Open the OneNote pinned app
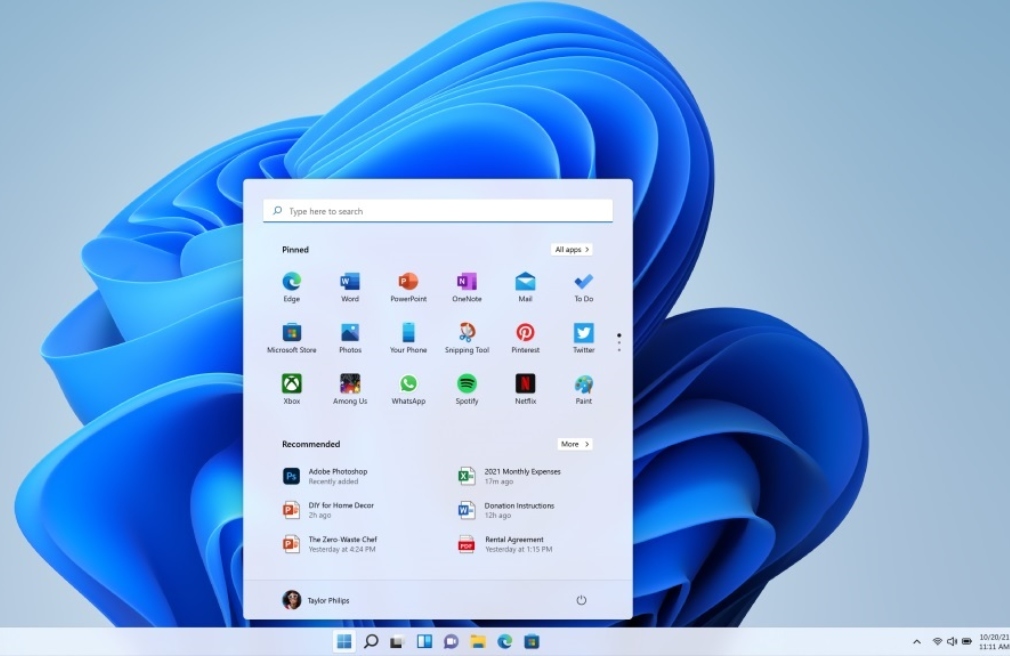 click(x=467, y=287)
